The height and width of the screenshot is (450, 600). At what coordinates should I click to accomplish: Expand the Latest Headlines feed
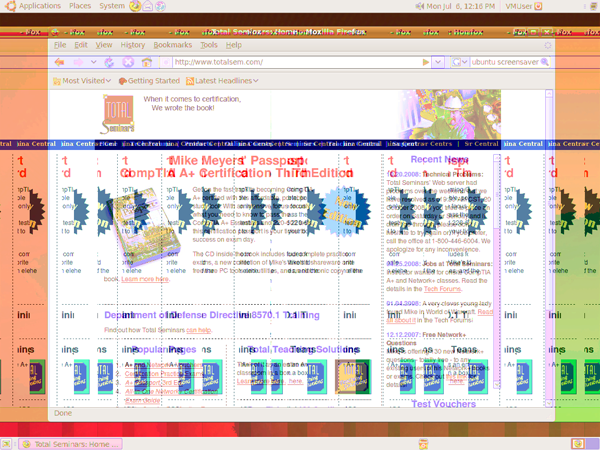pos(222,81)
